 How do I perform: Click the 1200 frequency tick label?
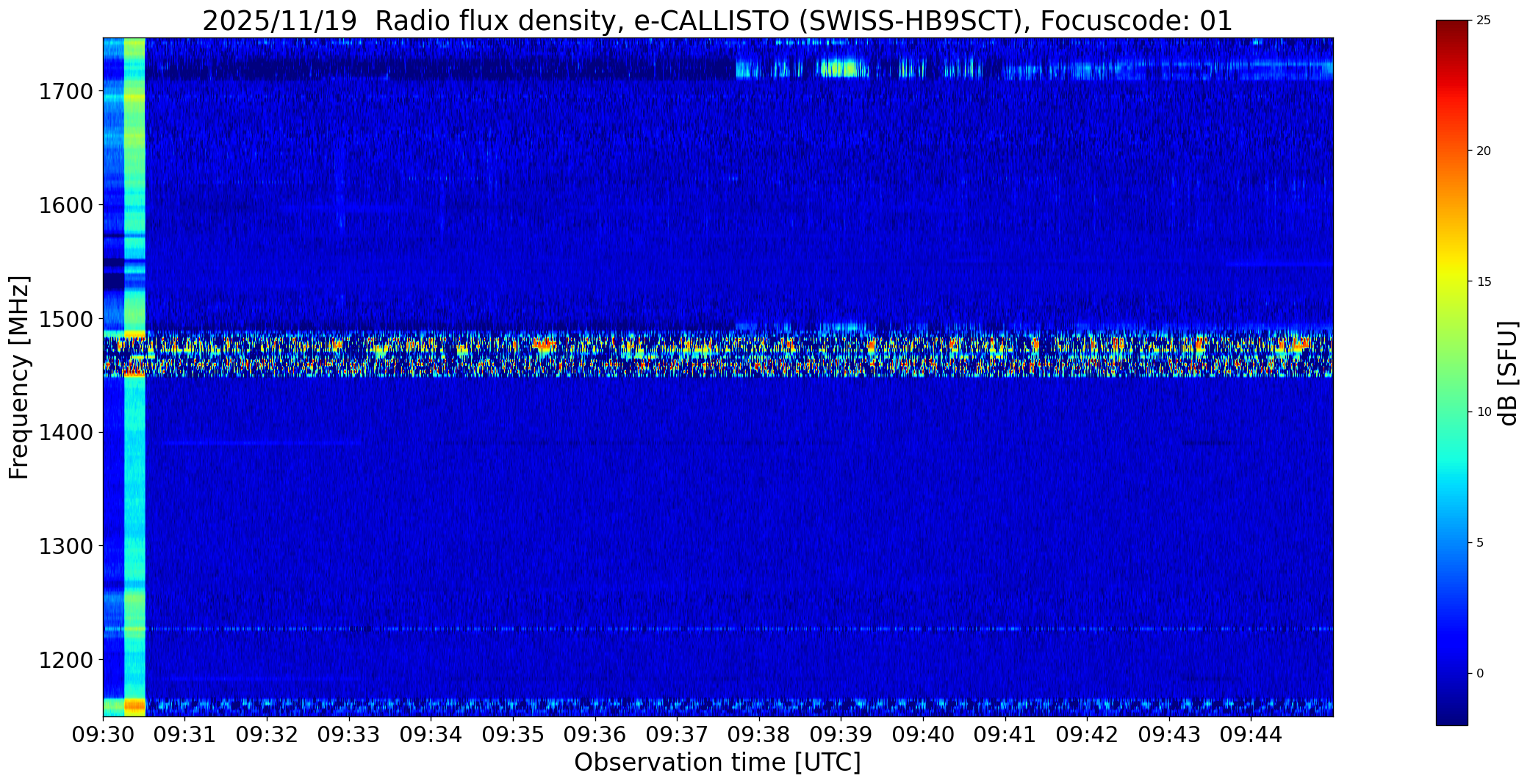(65, 660)
